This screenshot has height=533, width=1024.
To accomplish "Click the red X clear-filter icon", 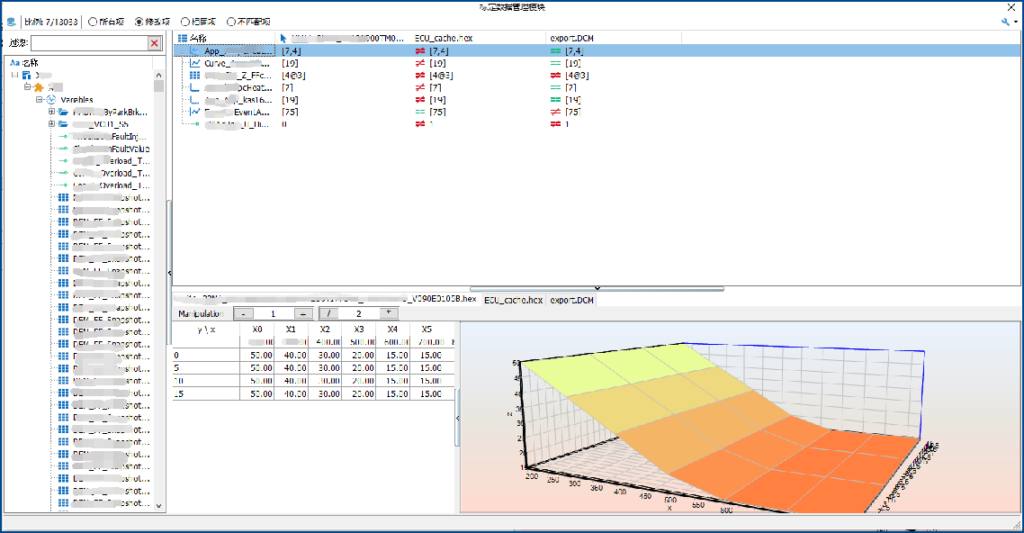I will (155, 43).
